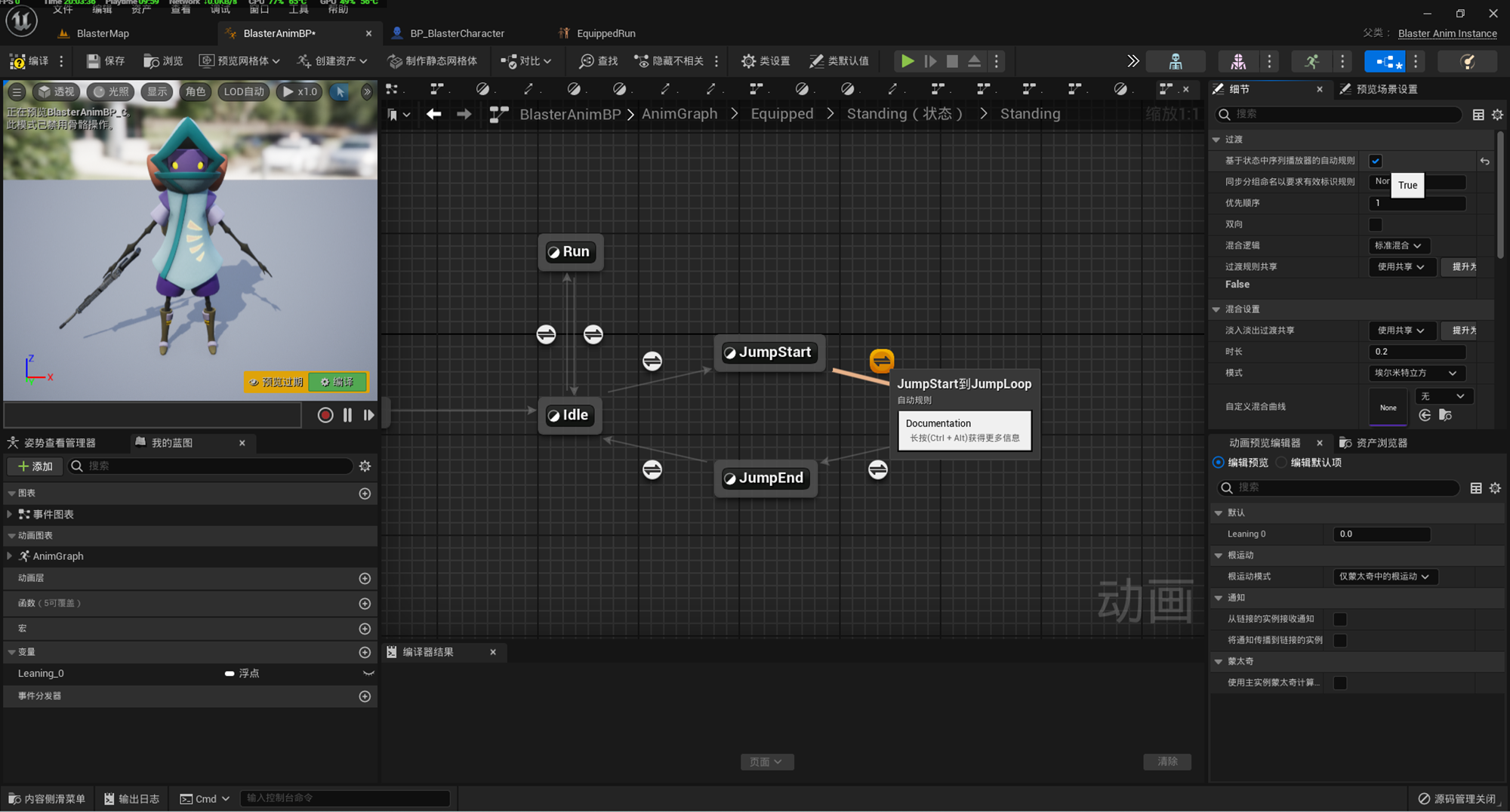Click the Idle to JumpStart transition icon
The height and width of the screenshot is (812, 1510).
pos(652,361)
